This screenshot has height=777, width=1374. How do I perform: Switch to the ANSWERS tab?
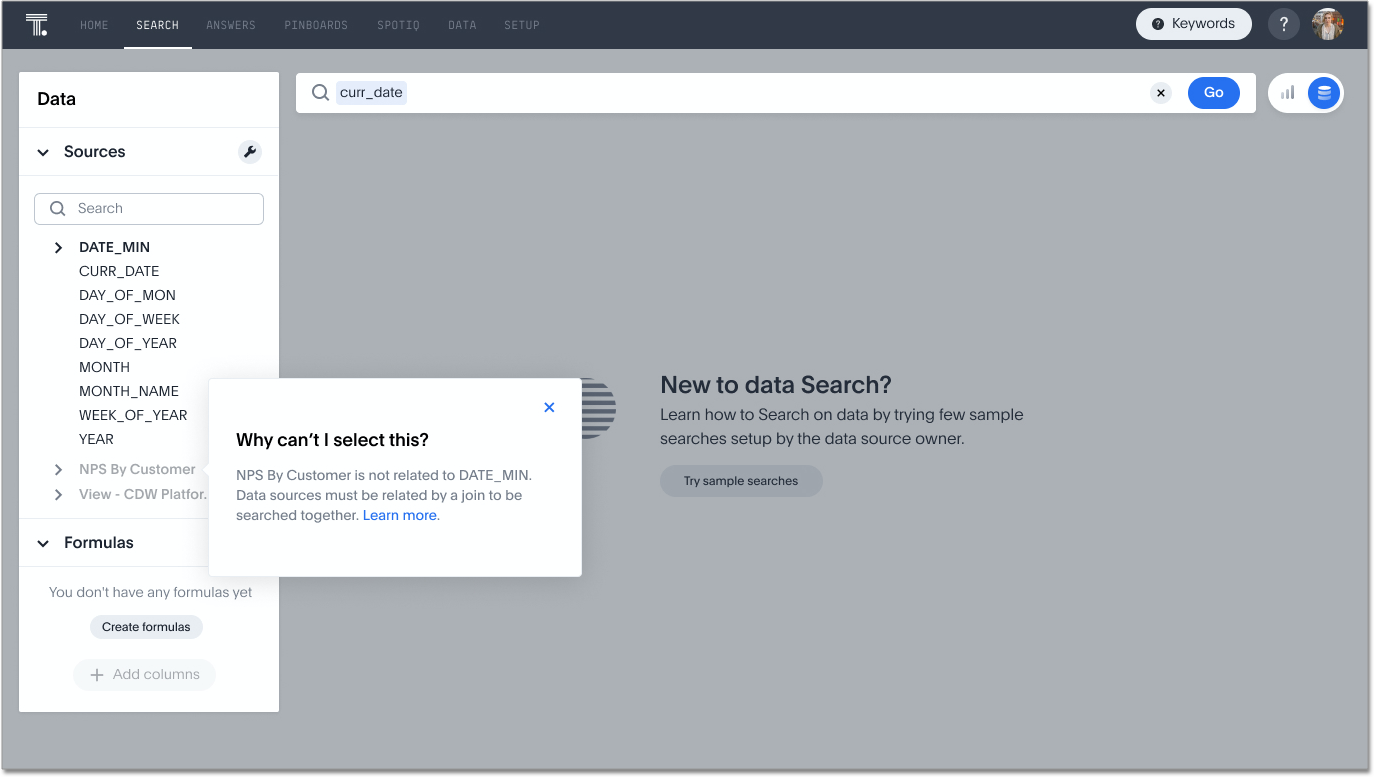click(231, 24)
